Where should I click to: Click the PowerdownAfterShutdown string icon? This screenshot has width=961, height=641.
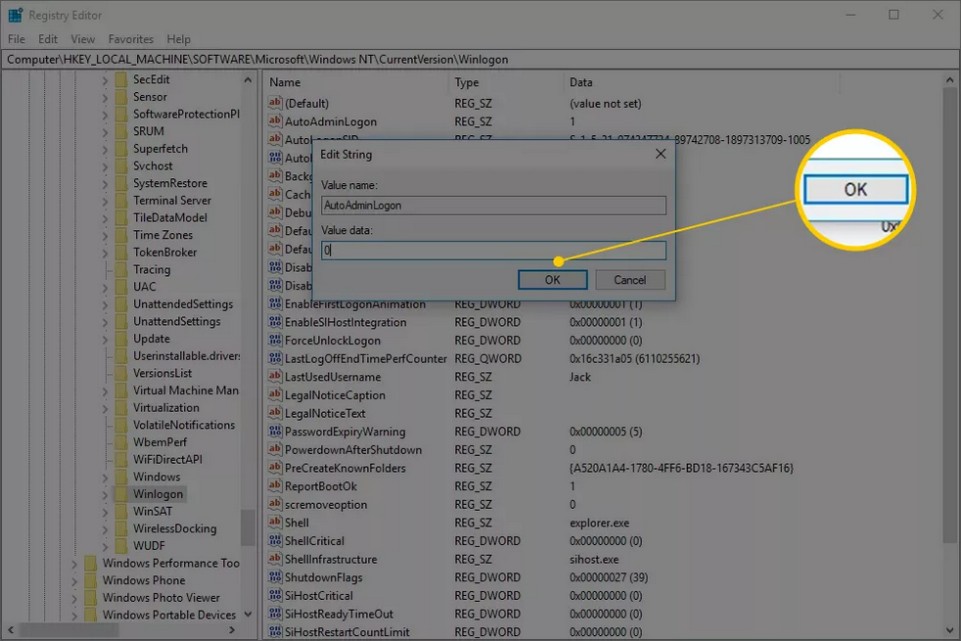(x=275, y=449)
